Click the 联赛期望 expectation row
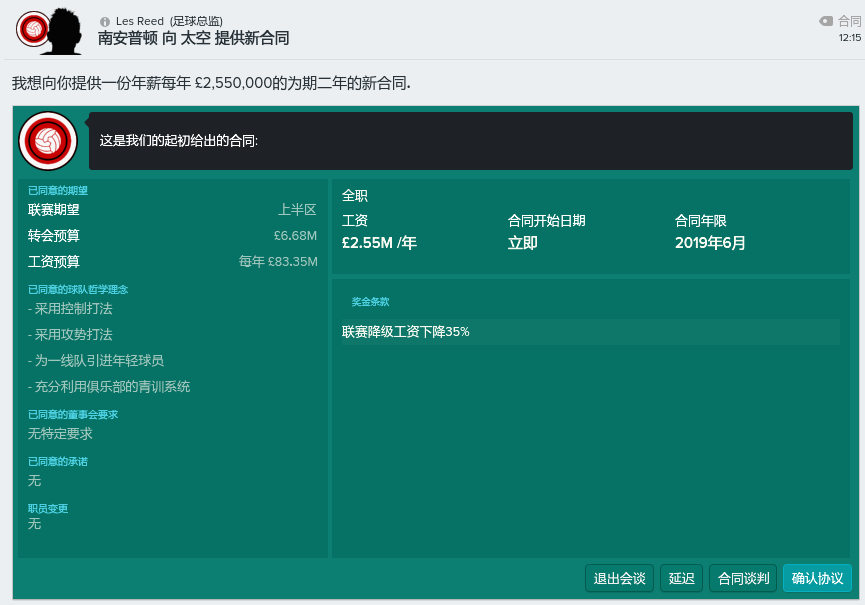The width and height of the screenshot is (865, 605). tap(172, 210)
